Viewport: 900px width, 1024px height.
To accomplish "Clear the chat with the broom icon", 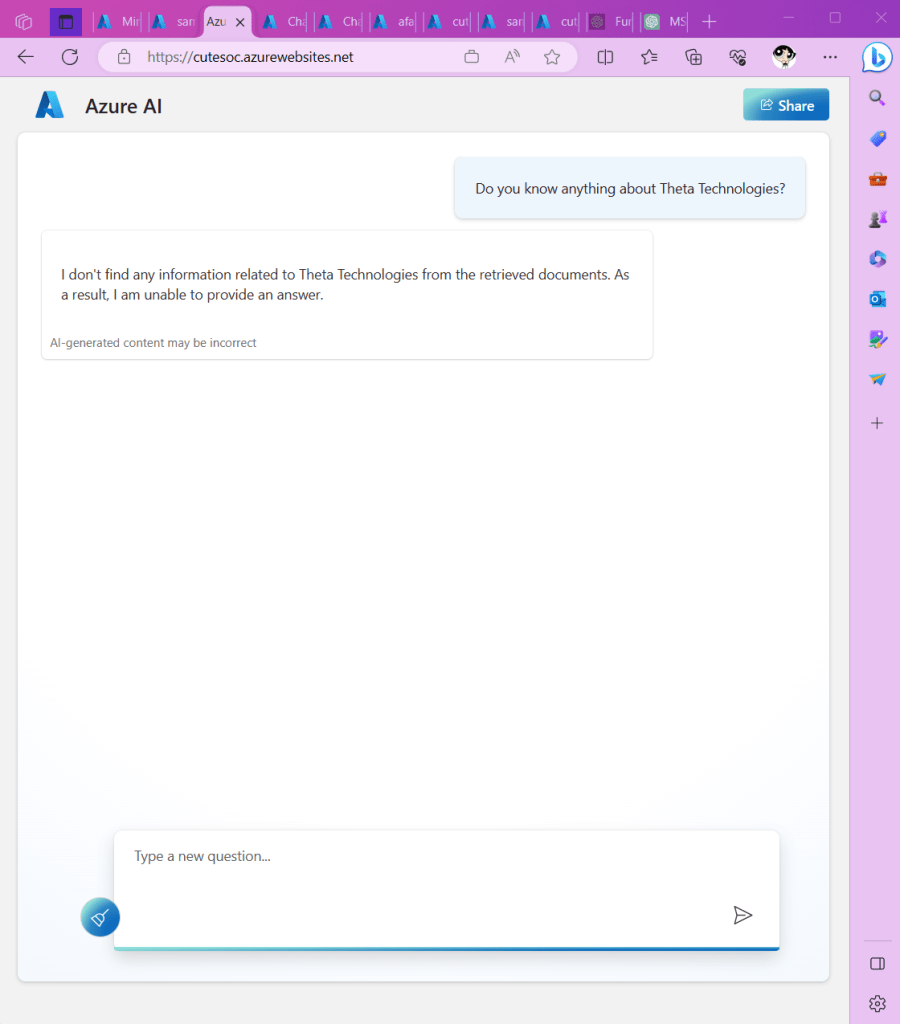I will 100,917.
